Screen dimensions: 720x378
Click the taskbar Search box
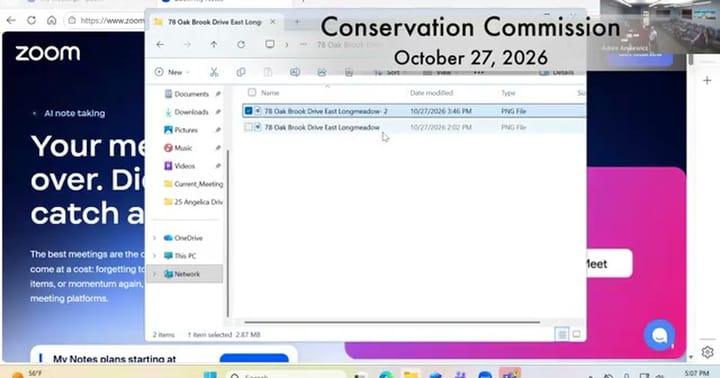tap(286, 375)
